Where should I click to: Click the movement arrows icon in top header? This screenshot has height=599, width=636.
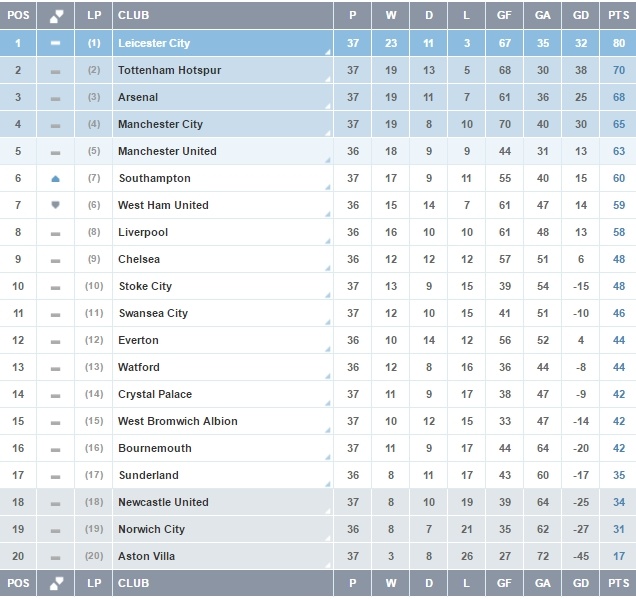click(x=56, y=16)
